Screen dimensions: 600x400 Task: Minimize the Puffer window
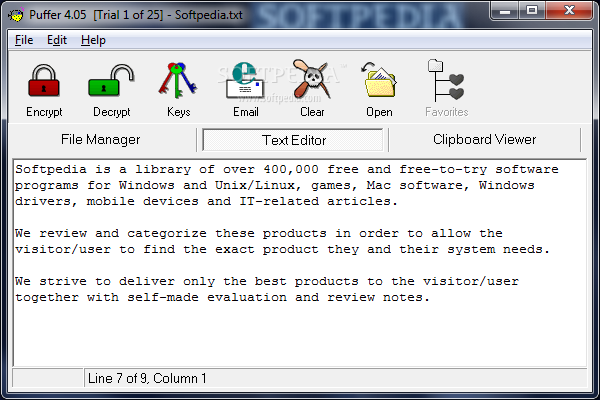(505, 11)
